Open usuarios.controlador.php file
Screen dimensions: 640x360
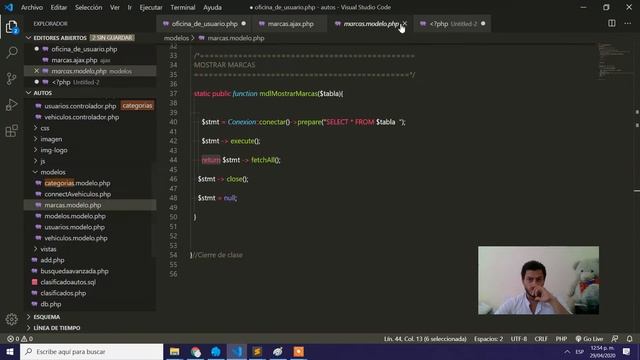pos(80,106)
